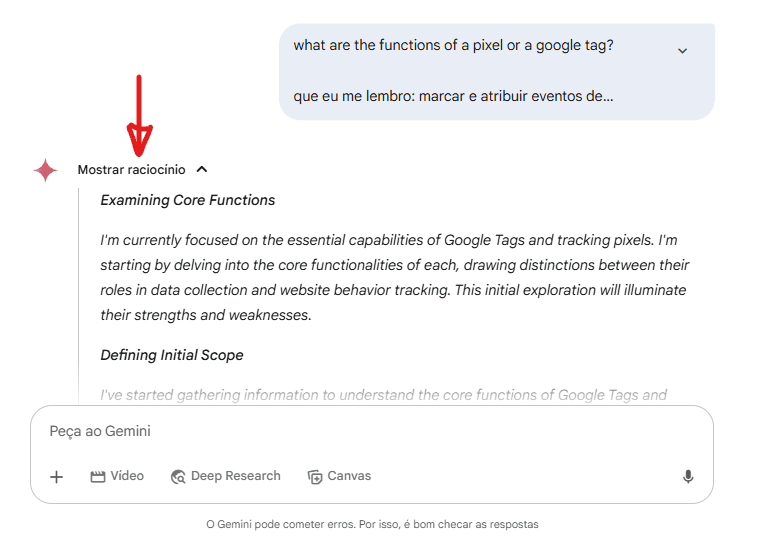Expand user message with down chevron

pyautogui.click(x=682, y=51)
